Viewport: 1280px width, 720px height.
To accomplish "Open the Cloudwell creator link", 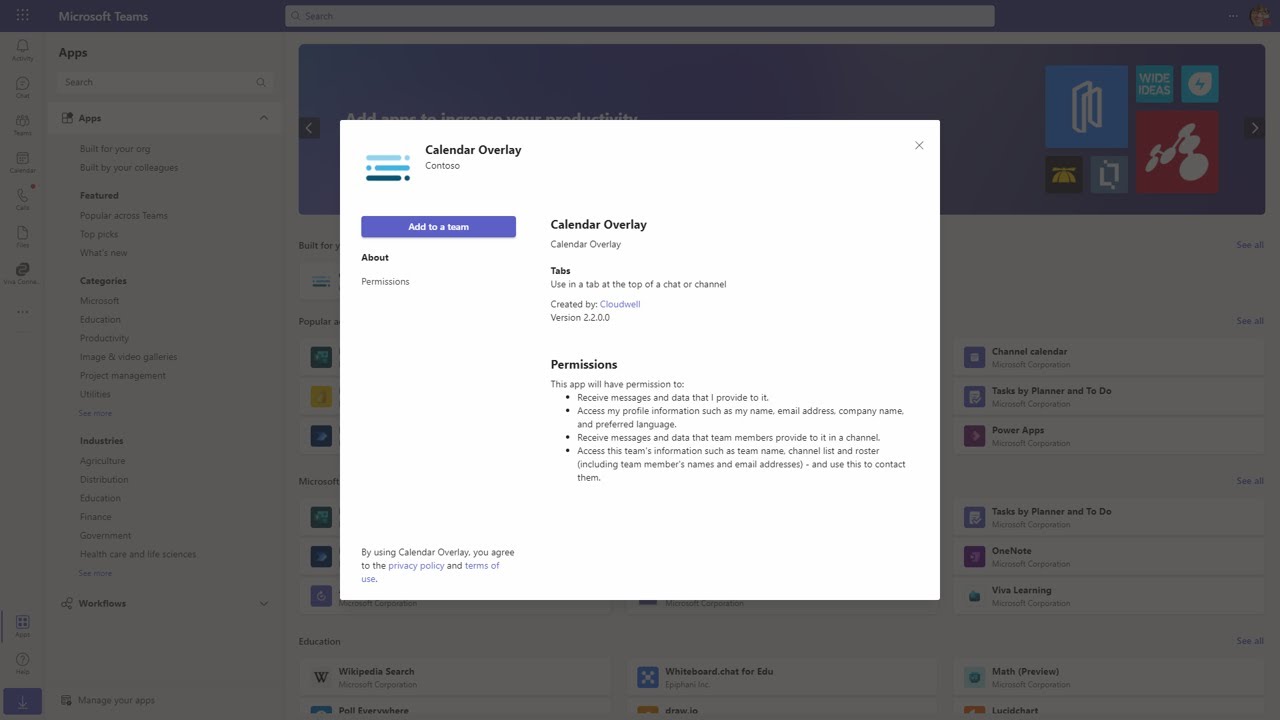I will pos(620,304).
